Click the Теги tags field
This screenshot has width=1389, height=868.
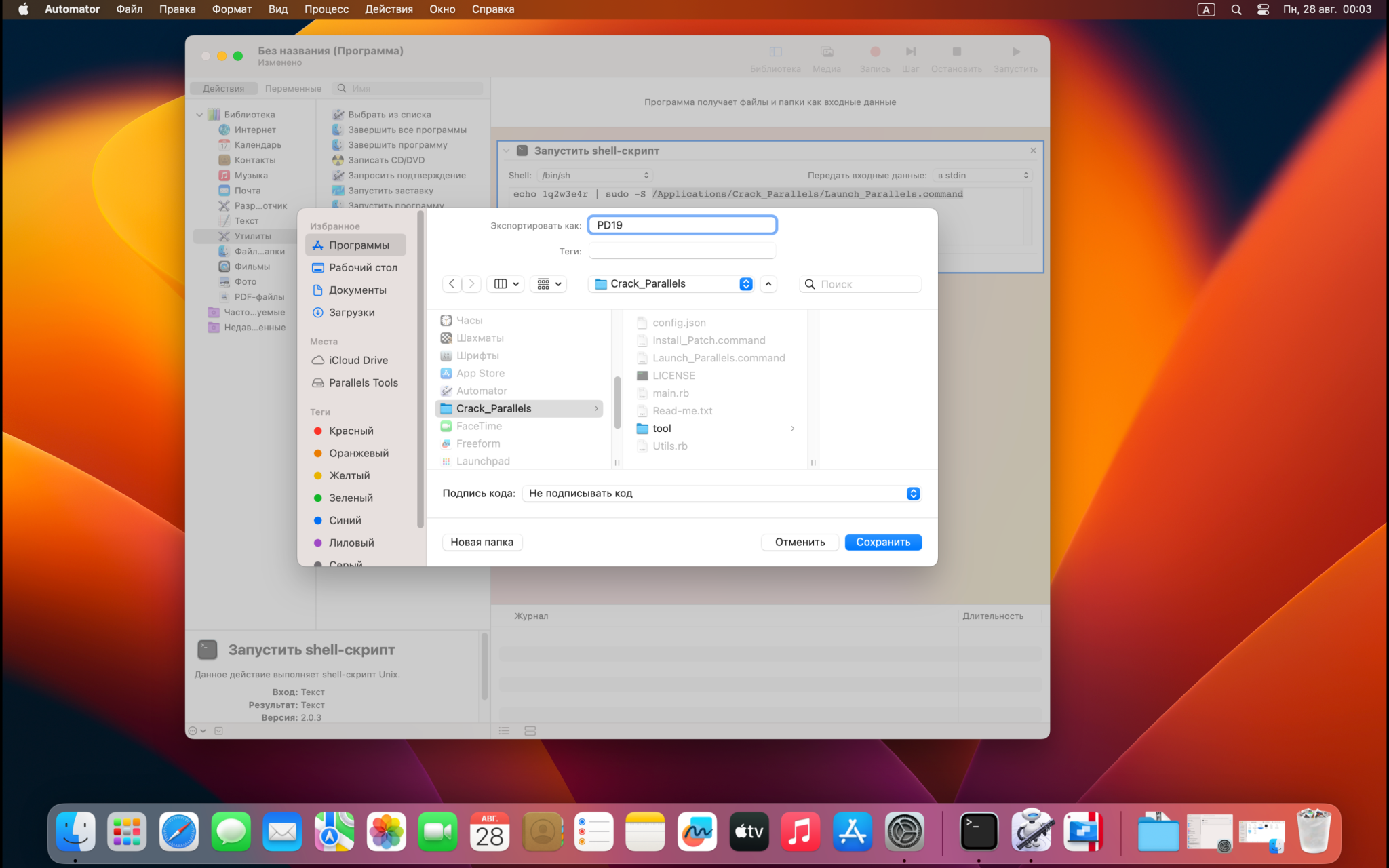point(682,251)
